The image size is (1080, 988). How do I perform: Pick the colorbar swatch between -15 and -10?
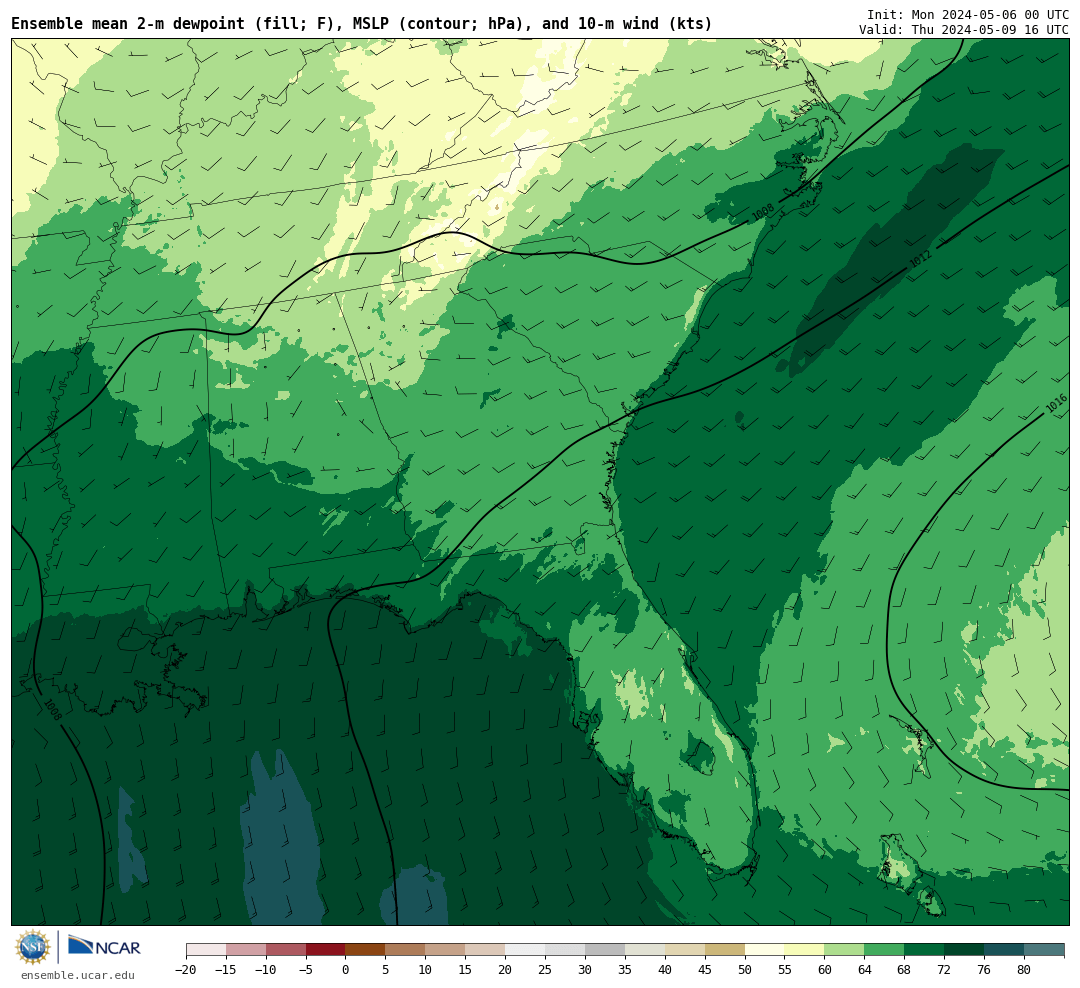[x=246, y=950]
